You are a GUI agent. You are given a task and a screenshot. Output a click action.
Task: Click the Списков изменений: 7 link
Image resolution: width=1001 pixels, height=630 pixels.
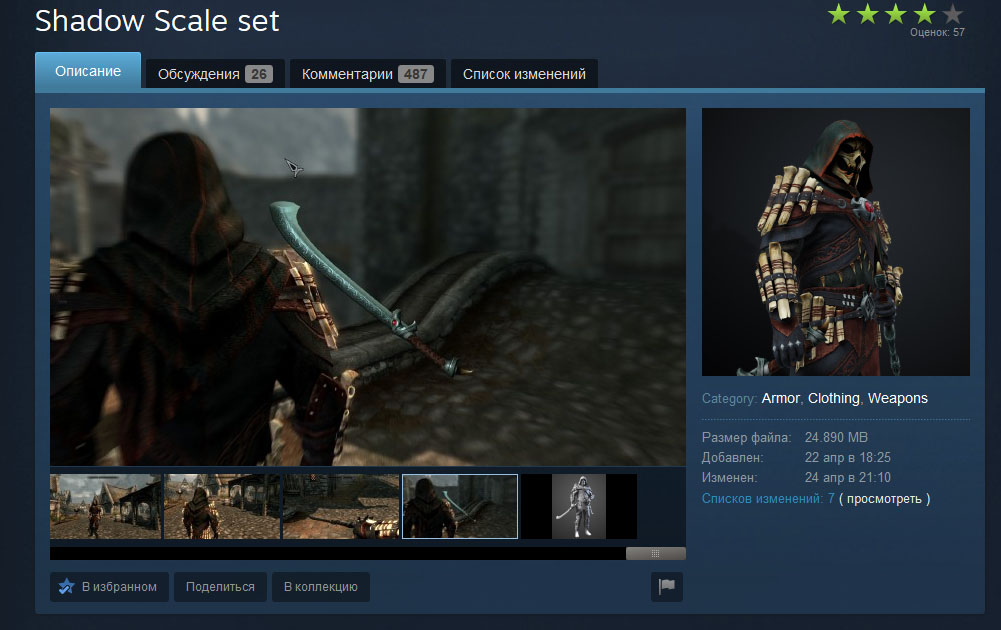(768, 499)
